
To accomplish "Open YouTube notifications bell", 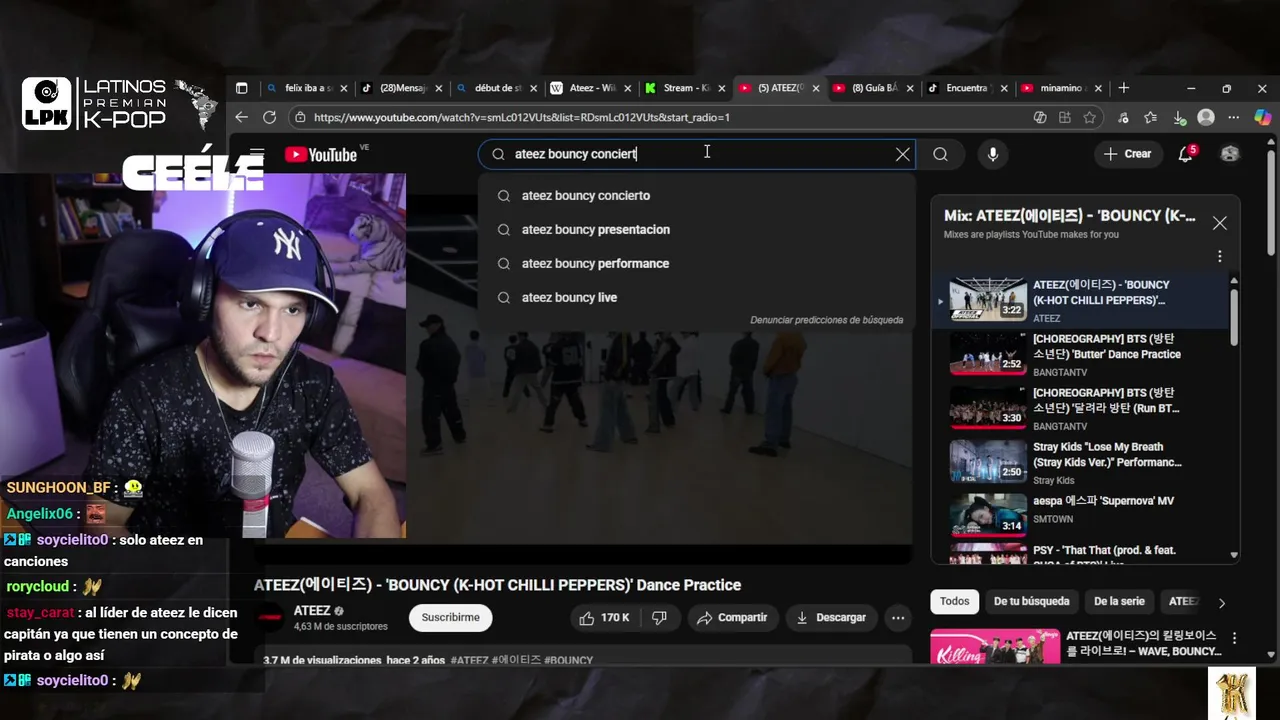I will click(1186, 154).
